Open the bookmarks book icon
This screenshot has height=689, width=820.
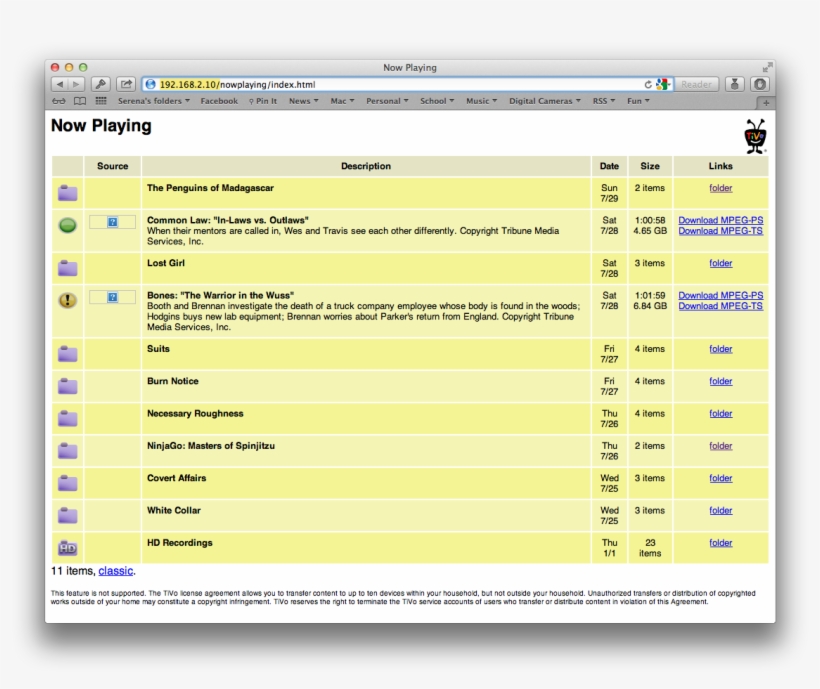tap(79, 101)
